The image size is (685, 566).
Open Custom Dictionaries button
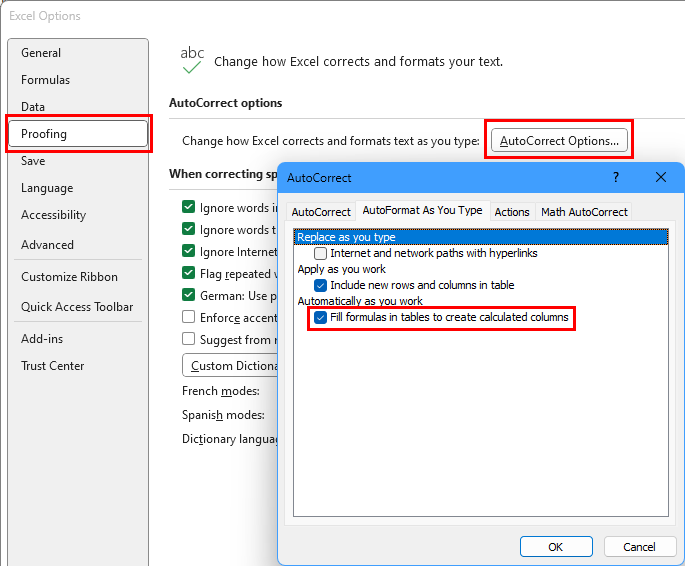[230, 365]
